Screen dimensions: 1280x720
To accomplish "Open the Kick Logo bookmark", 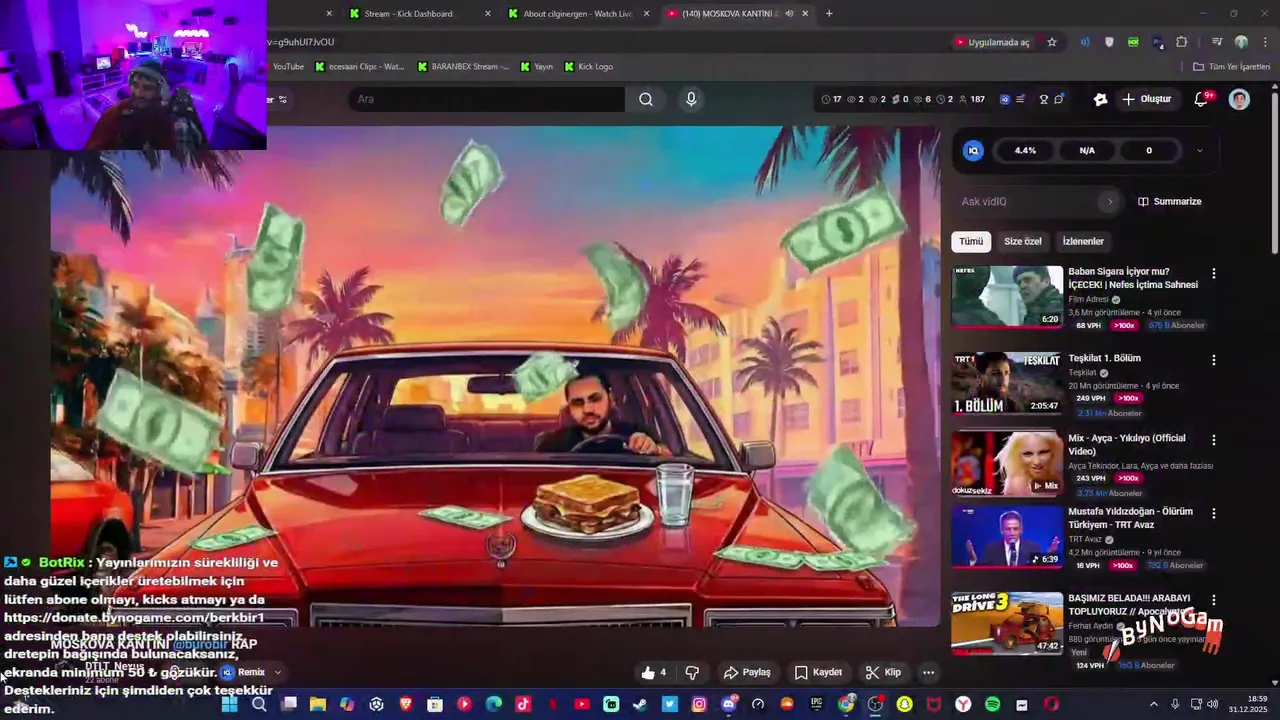I will pyautogui.click(x=588, y=66).
